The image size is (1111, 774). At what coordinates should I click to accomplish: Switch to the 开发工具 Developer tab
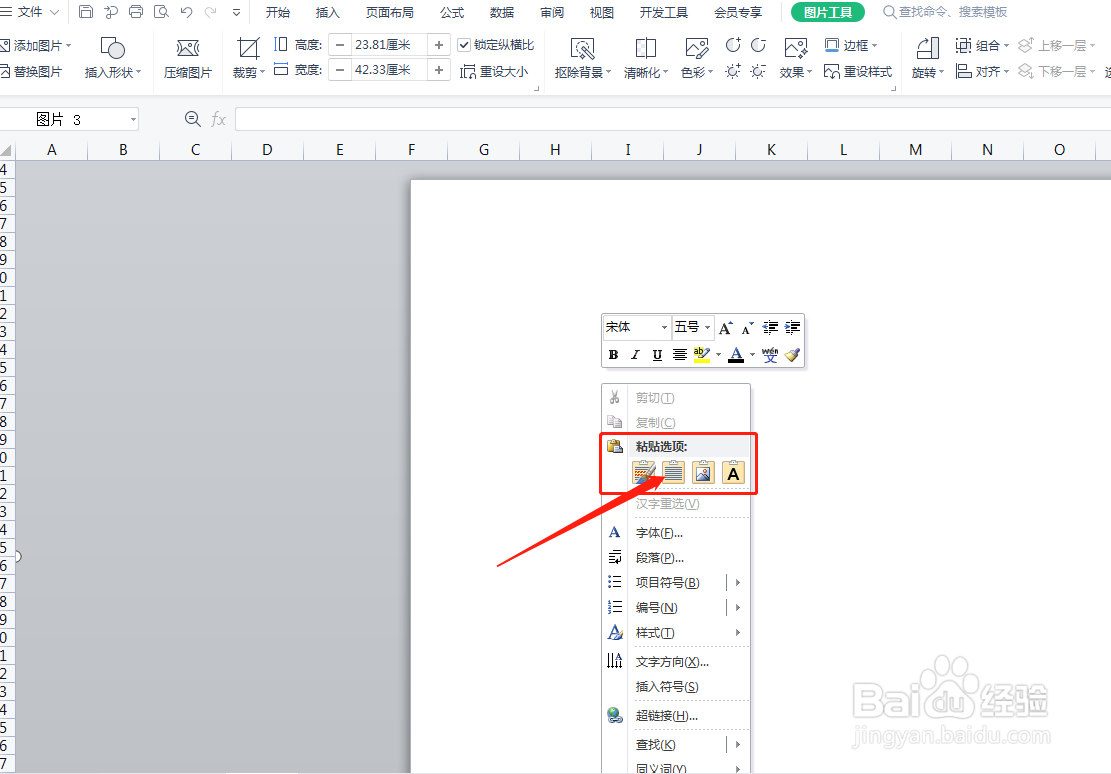pyautogui.click(x=663, y=12)
